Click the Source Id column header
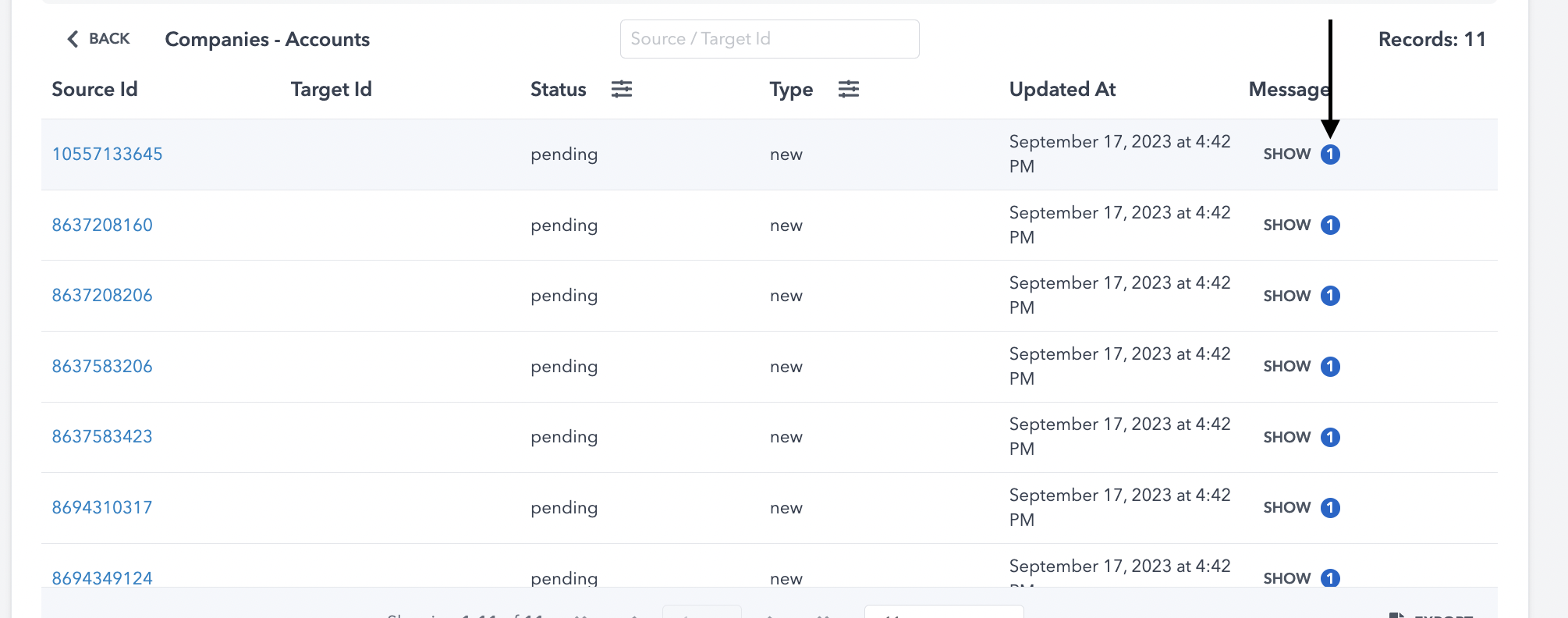 [x=94, y=90]
